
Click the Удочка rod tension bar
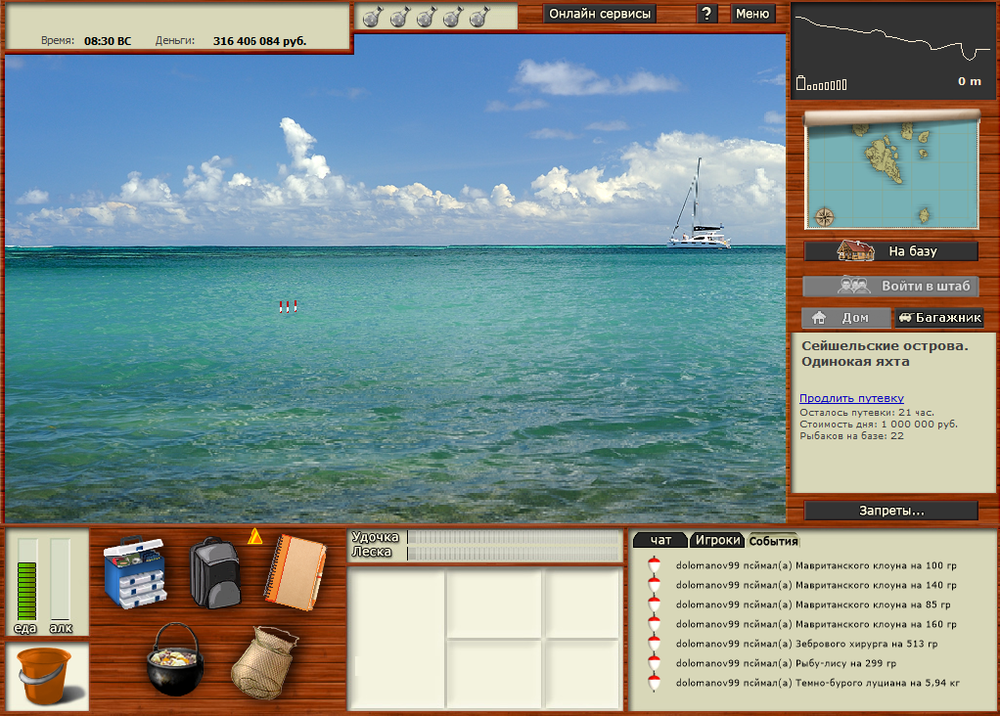coord(514,537)
